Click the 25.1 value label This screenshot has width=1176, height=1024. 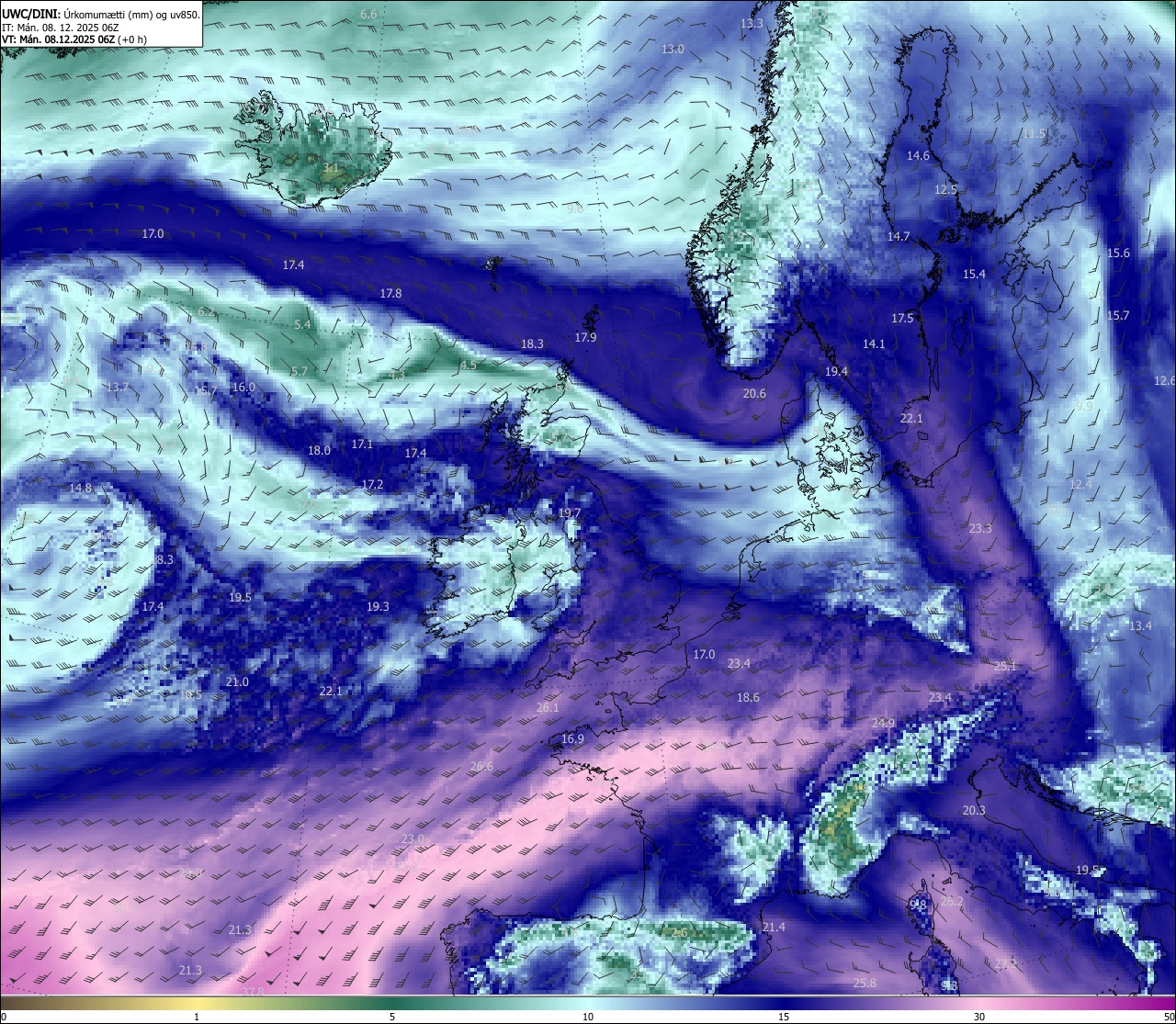point(1005,666)
